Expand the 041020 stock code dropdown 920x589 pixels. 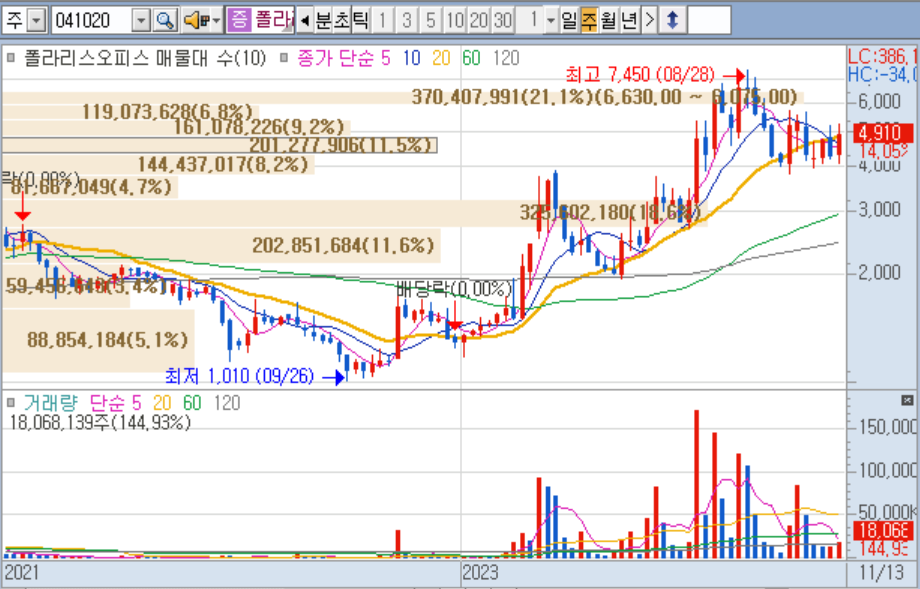pos(141,21)
